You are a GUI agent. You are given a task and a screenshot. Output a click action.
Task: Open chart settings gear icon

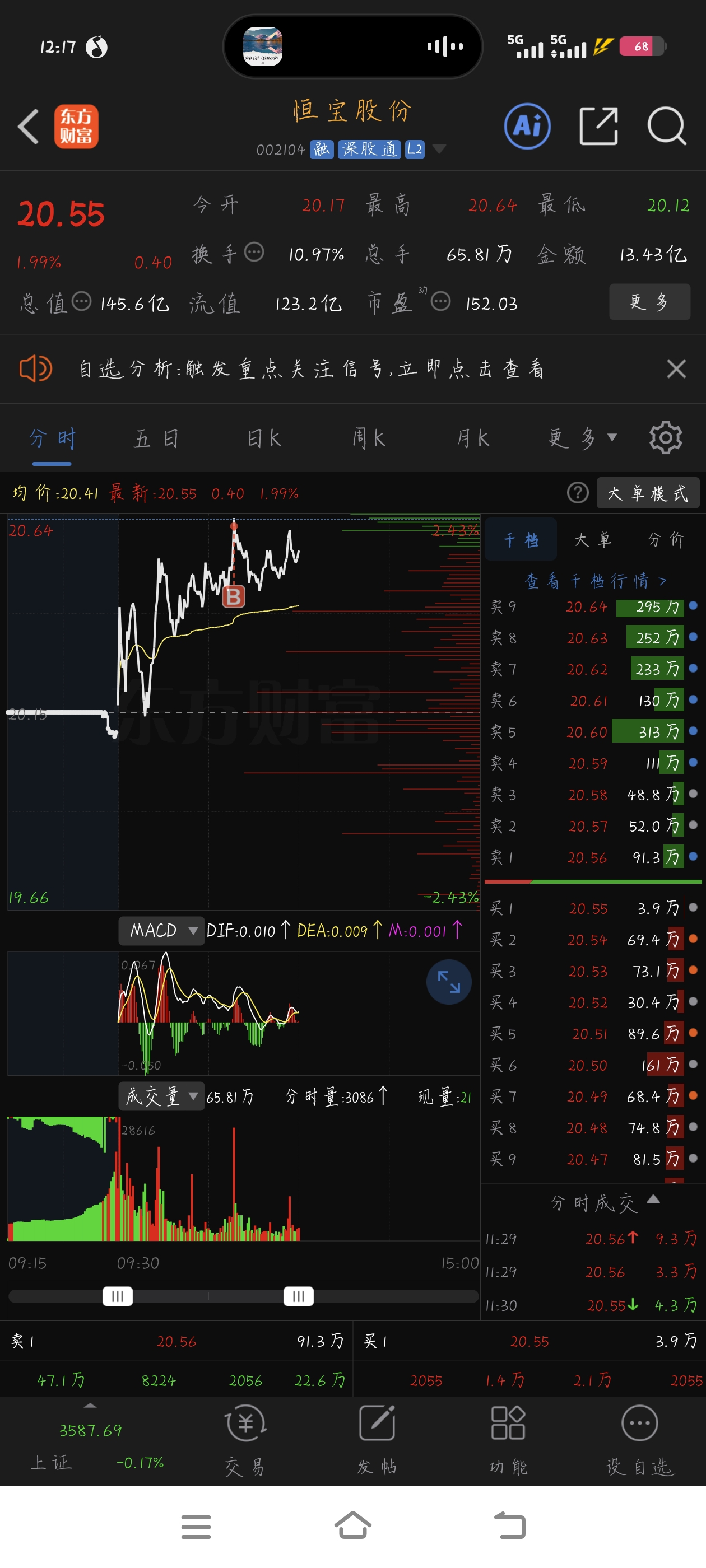[x=665, y=438]
